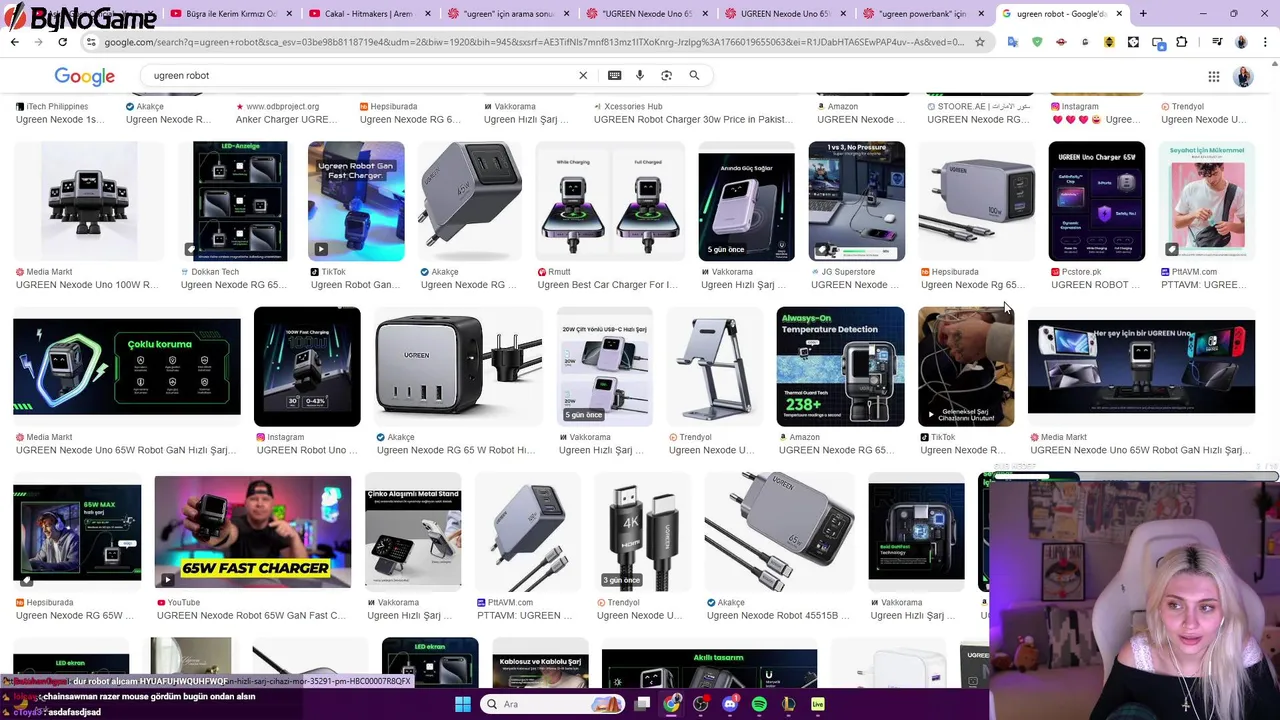Open the Her şey için bir UGREEN Uno banner
The width and height of the screenshot is (1280, 720).
click(1141, 367)
